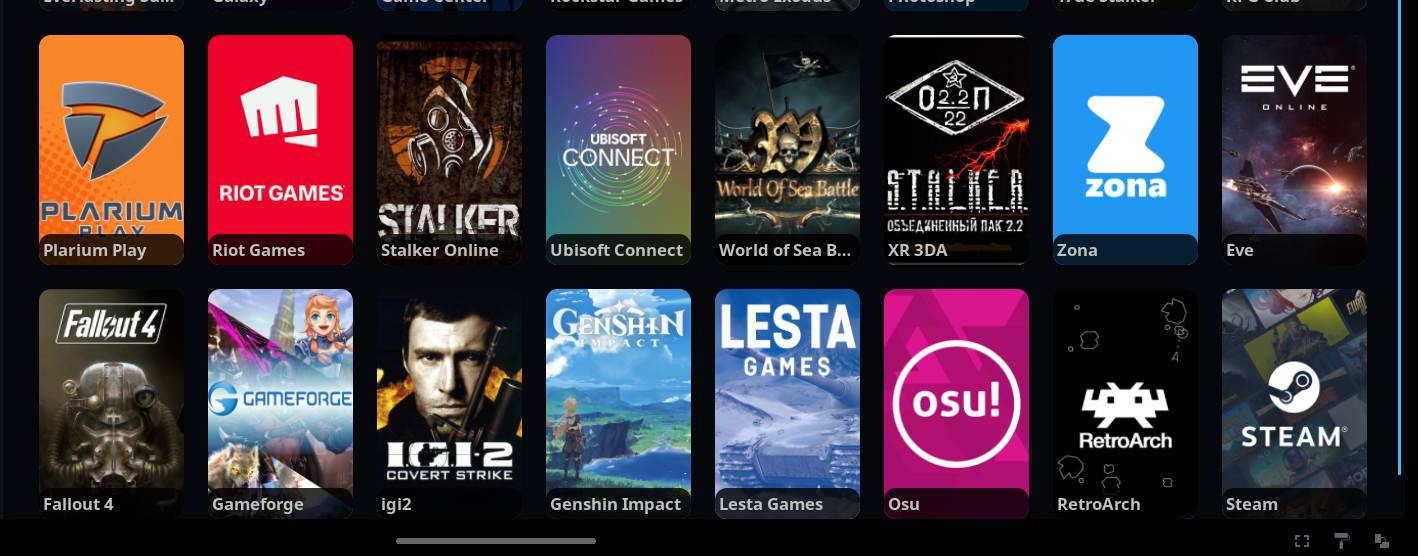This screenshot has height=556, width=1418.
Task: Select the Eve Online game cover
Action: point(1294,150)
